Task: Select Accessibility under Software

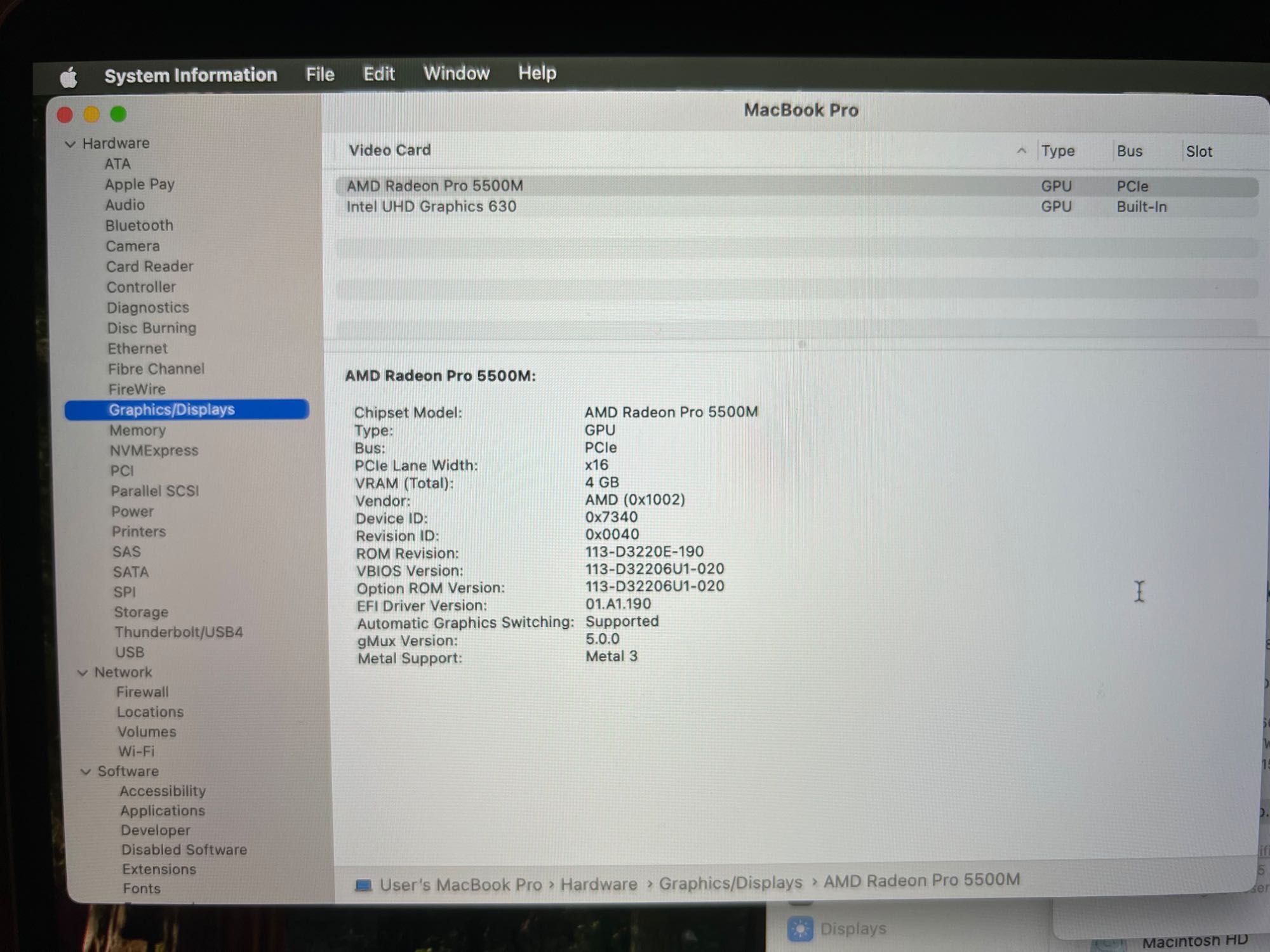Action: coord(163,791)
